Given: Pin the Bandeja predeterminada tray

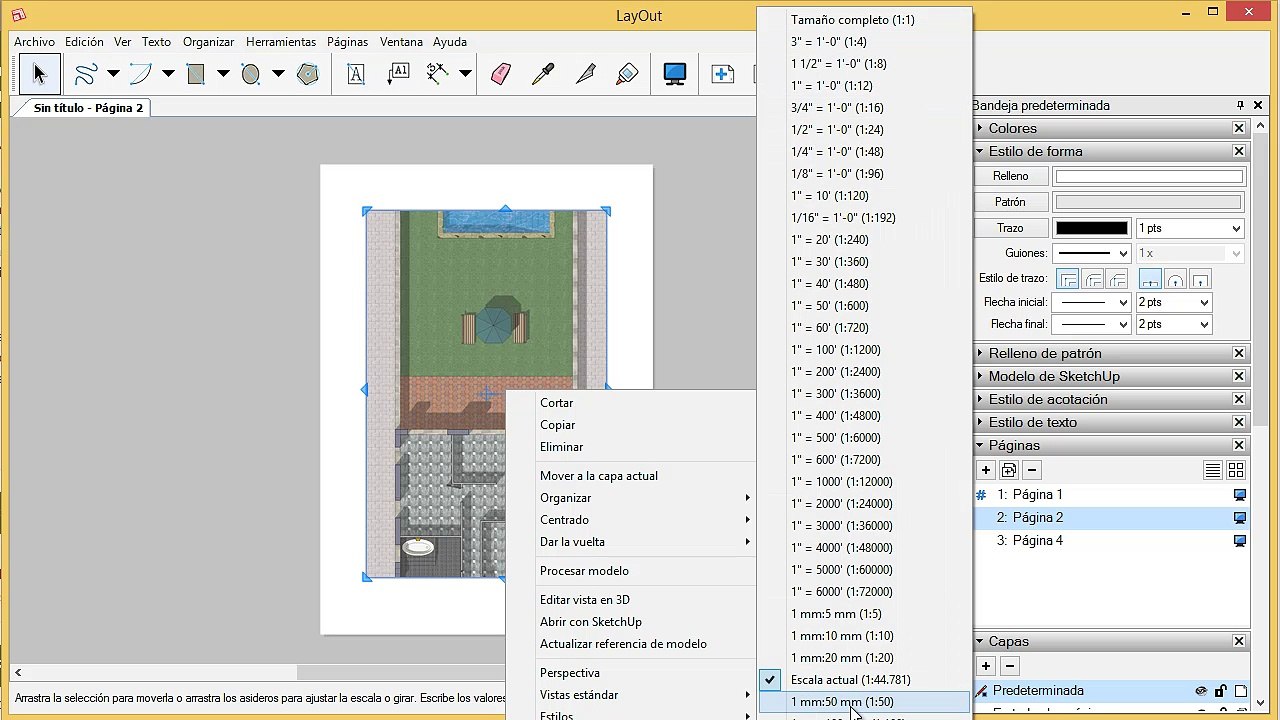Looking at the screenshot, I should coord(1240,105).
